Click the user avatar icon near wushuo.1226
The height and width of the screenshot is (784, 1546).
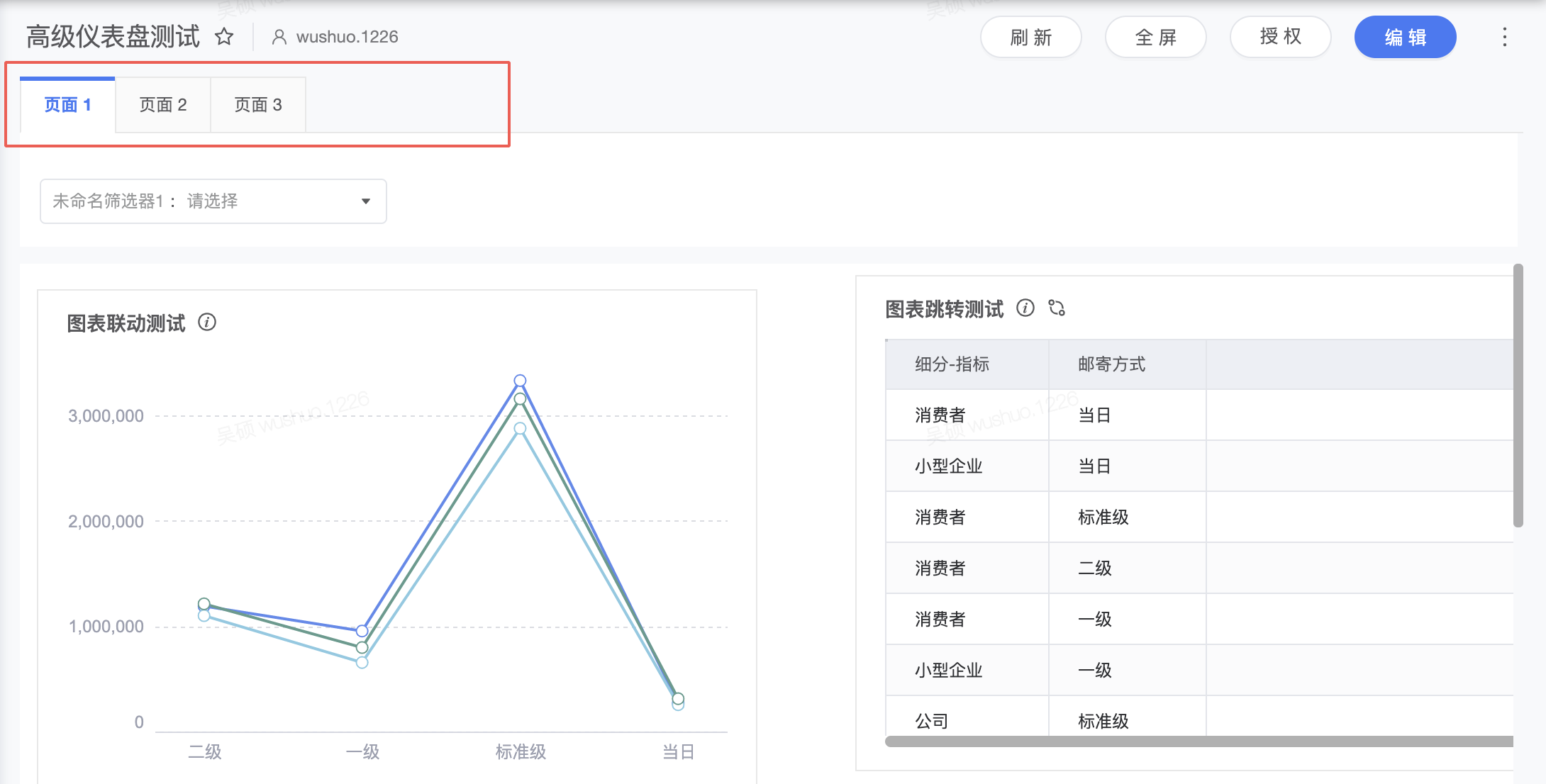pos(279,37)
